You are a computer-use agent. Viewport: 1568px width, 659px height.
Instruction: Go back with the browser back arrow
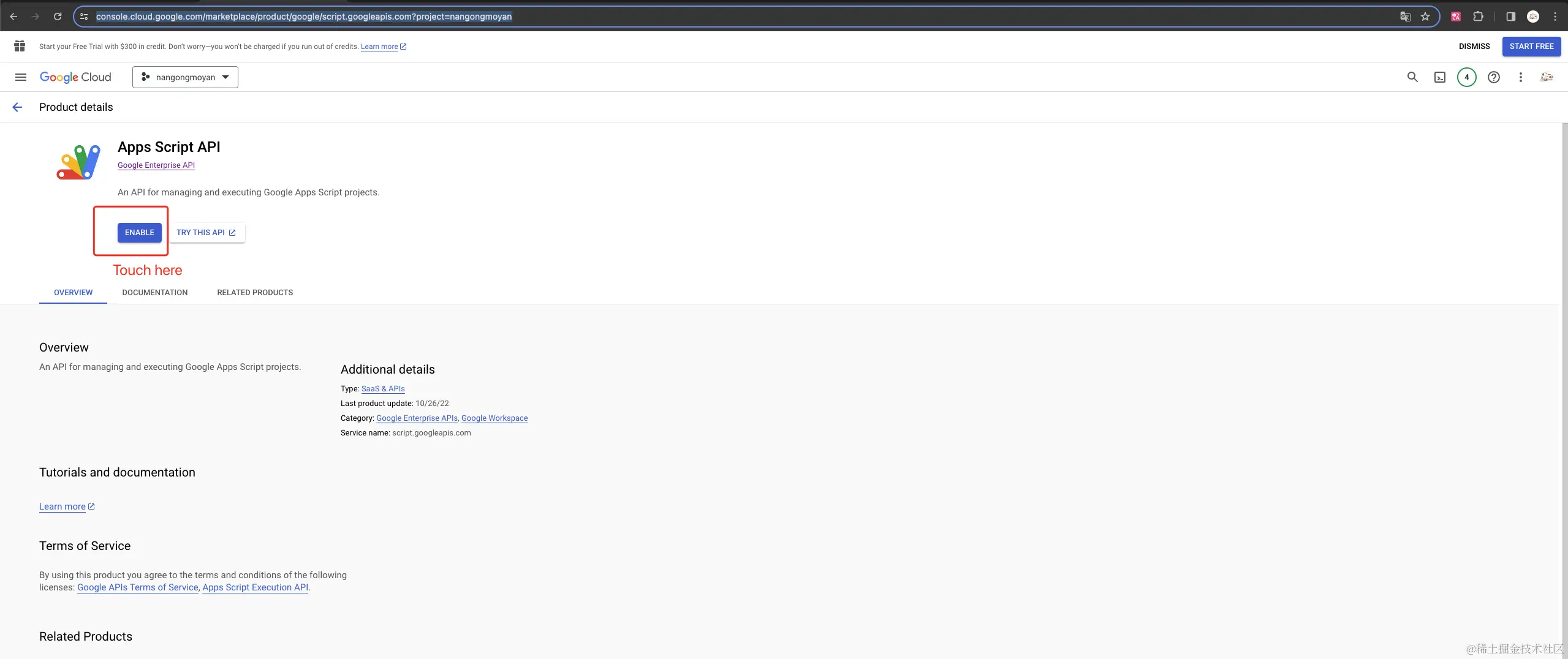(x=13, y=17)
